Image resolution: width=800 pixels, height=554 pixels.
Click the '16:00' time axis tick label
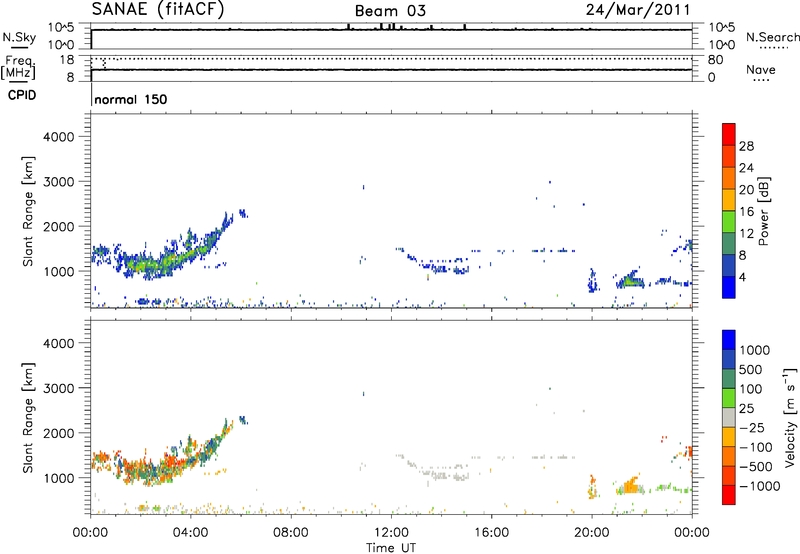491,533
